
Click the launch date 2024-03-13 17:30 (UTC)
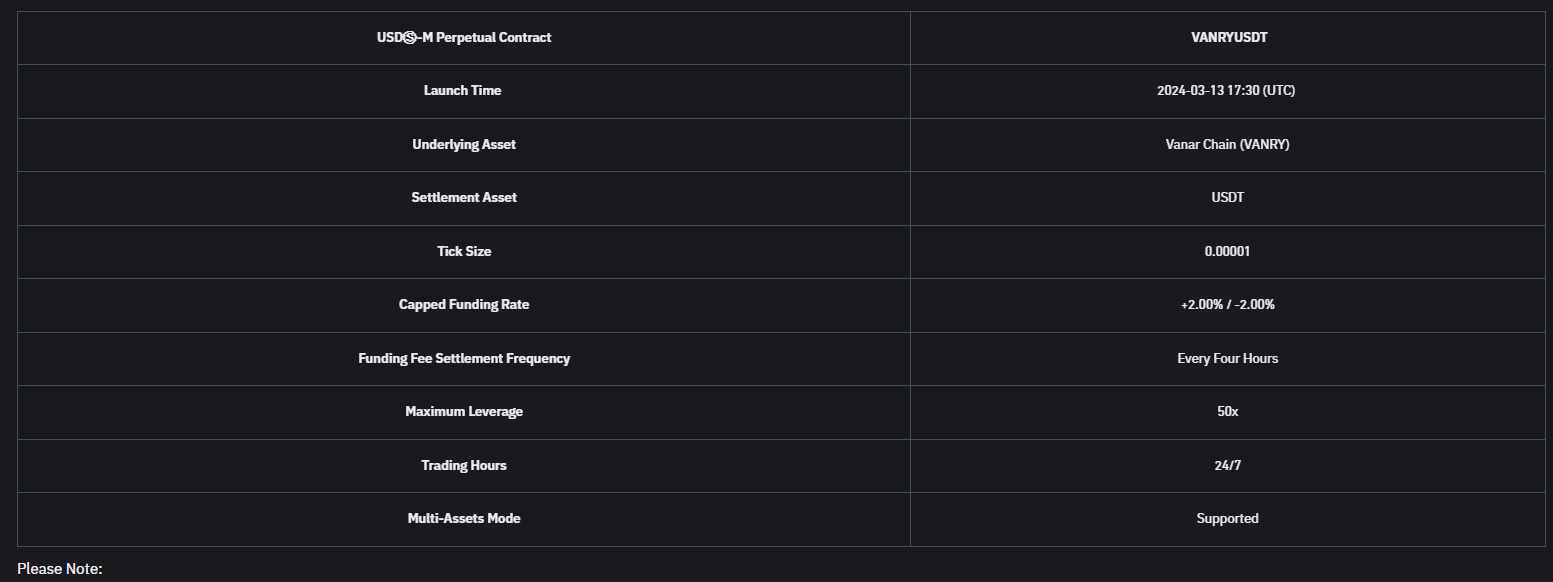point(1227,91)
